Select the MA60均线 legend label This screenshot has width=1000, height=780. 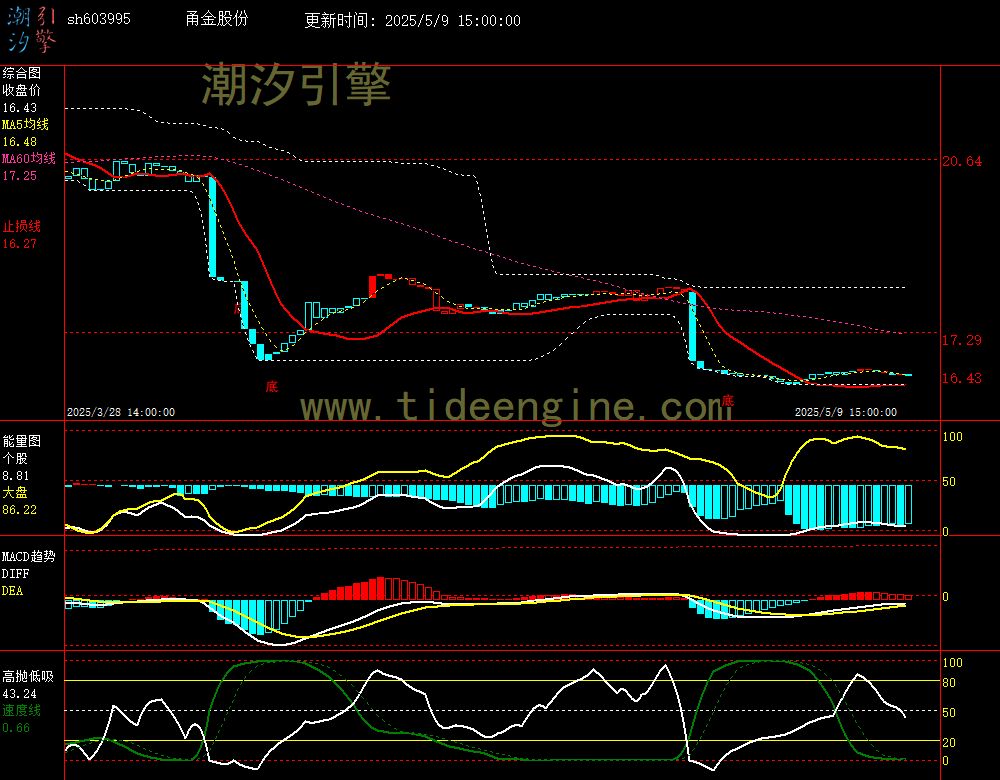pyautogui.click(x=29, y=158)
